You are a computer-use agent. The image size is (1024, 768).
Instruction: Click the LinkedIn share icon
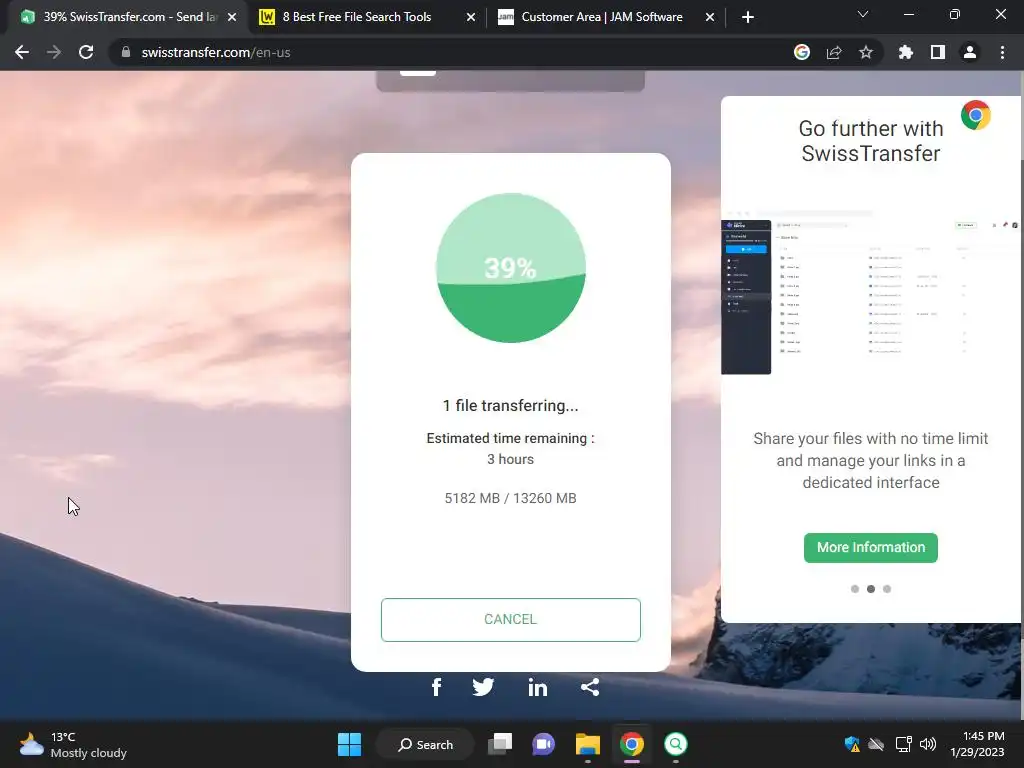click(x=537, y=687)
